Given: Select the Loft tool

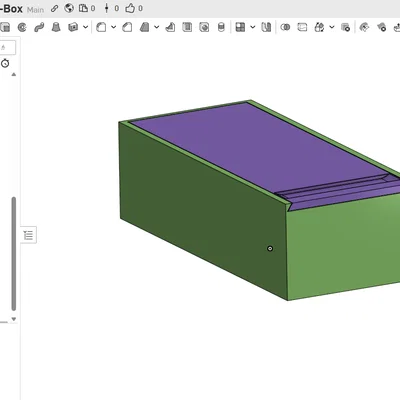Looking at the screenshot, I should 56,27.
